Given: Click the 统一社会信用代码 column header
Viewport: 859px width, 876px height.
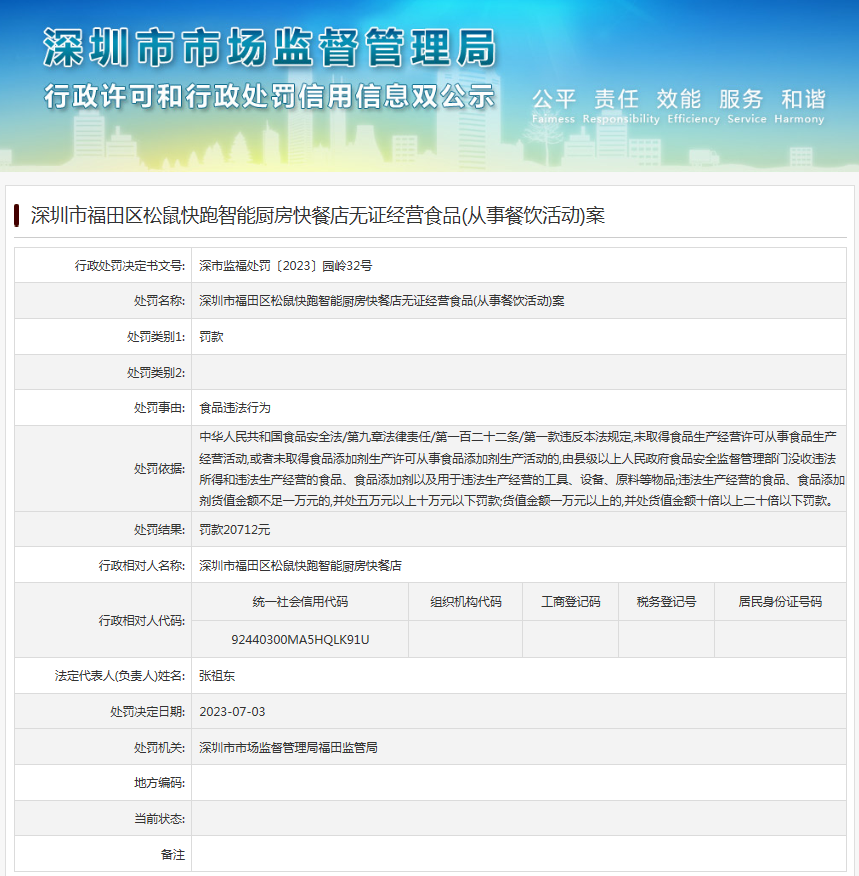Looking at the screenshot, I should [300, 602].
